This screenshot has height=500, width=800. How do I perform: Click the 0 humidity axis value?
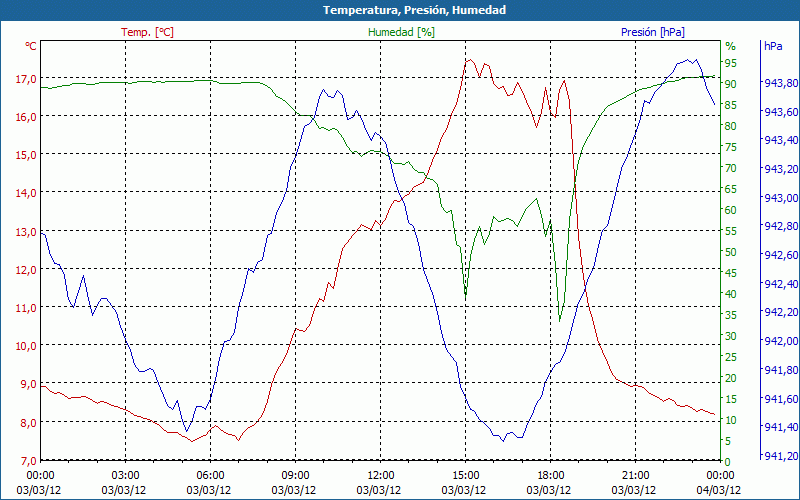coord(728,462)
